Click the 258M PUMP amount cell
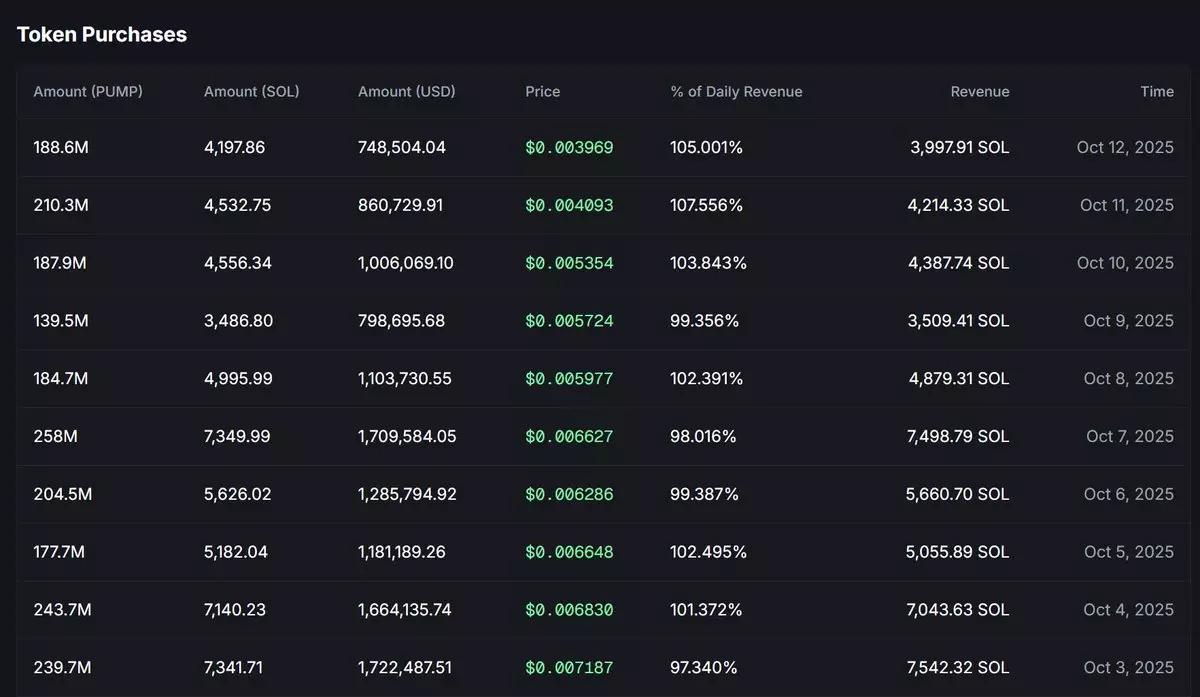Image resolution: width=1200 pixels, height=697 pixels. pos(54,437)
